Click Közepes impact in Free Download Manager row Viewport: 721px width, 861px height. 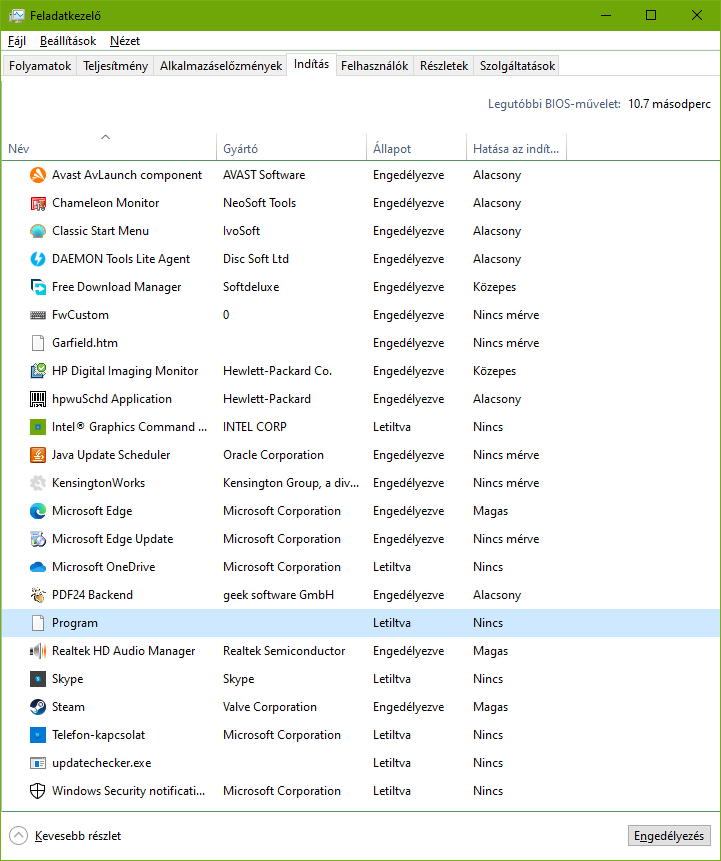pyautogui.click(x=494, y=287)
